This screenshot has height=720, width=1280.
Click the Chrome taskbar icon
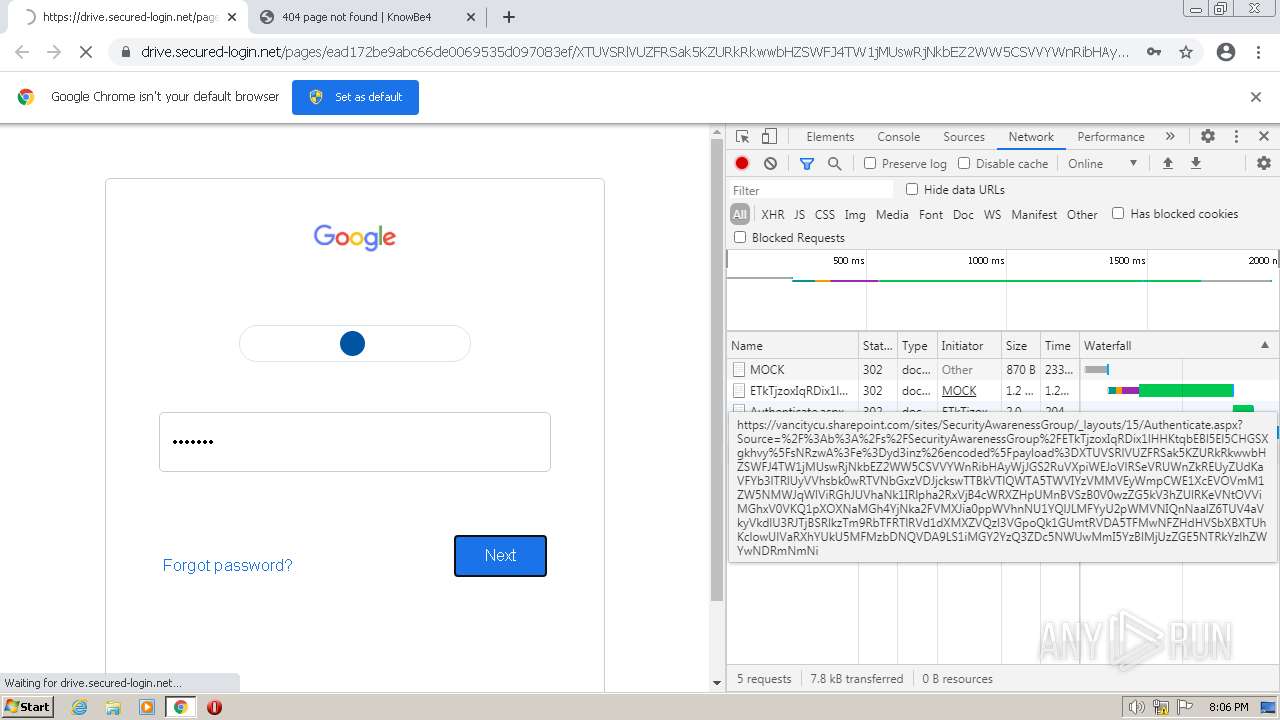point(181,707)
